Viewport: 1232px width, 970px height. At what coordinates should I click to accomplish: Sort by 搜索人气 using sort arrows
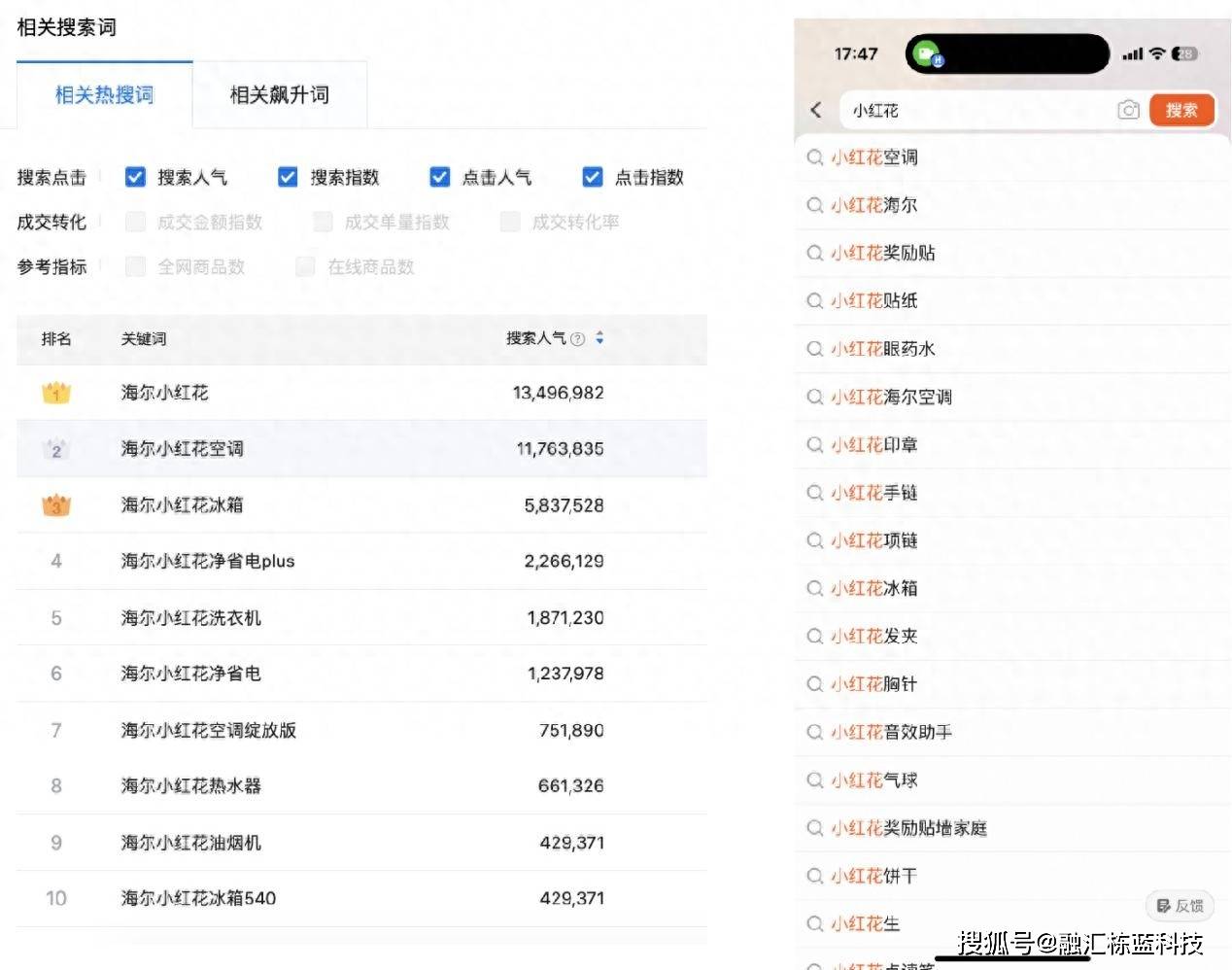[599, 338]
